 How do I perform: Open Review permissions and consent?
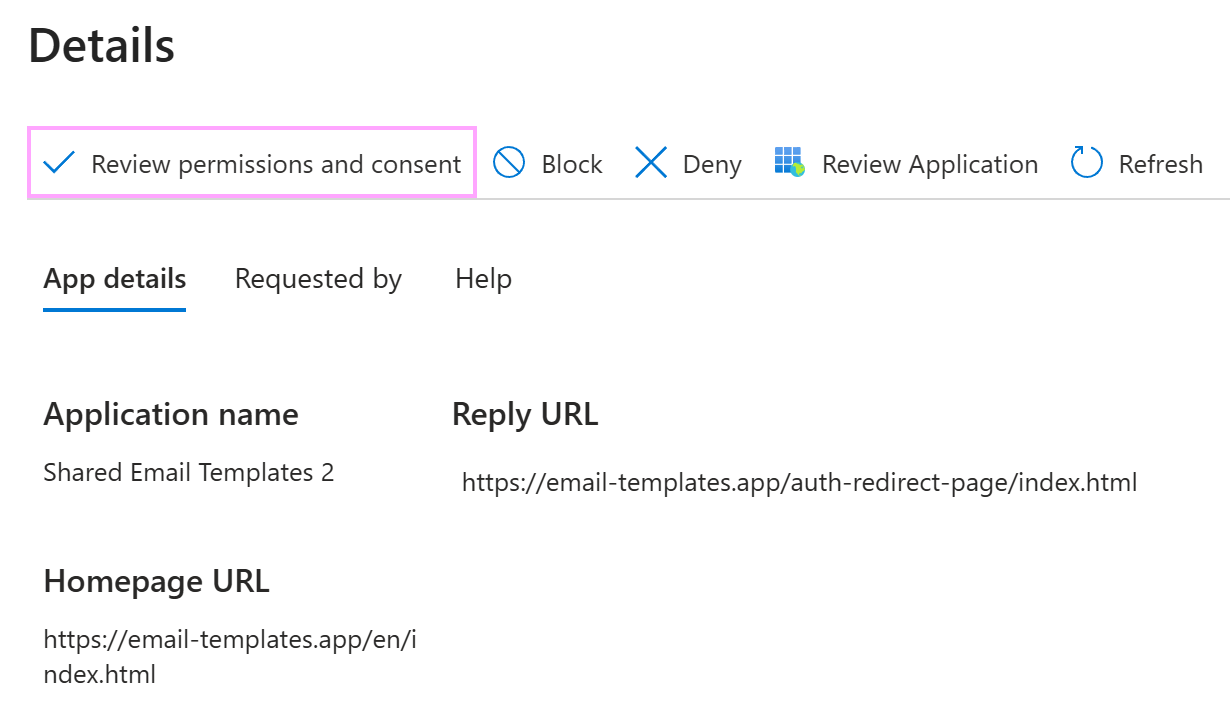coord(276,164)
